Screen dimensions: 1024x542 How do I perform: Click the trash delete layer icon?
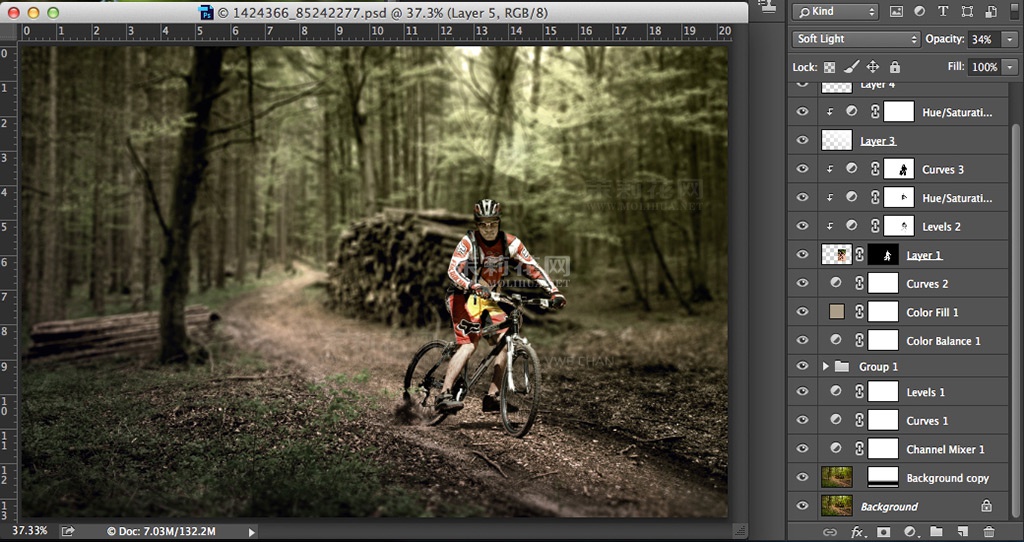(x=989, y=532)
